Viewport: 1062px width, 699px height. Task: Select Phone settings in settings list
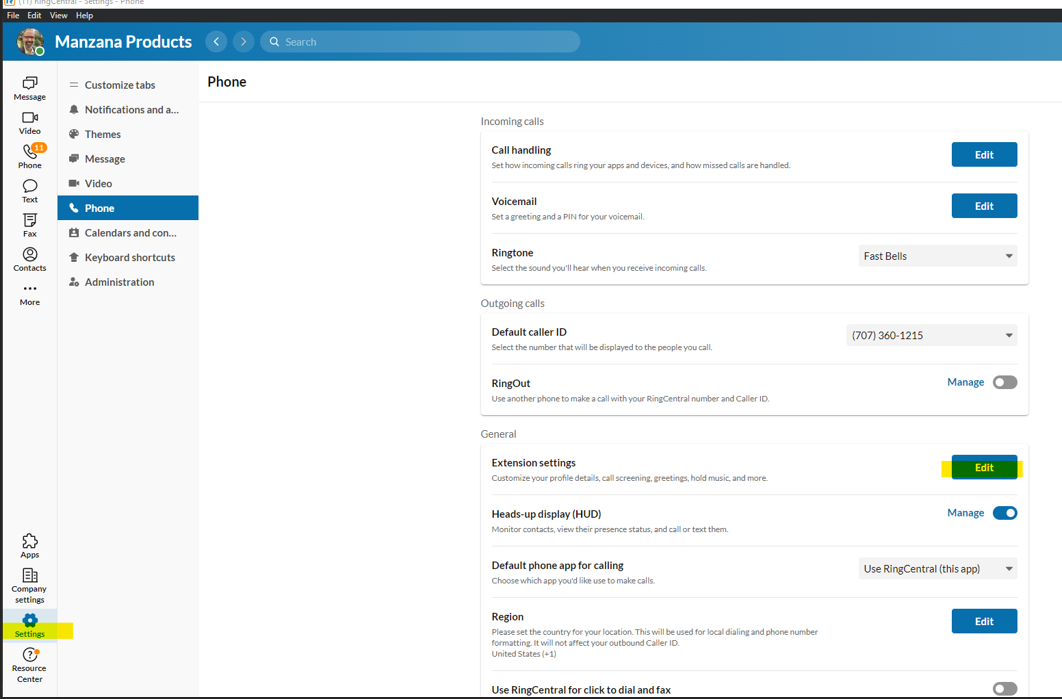coord(127,208)
